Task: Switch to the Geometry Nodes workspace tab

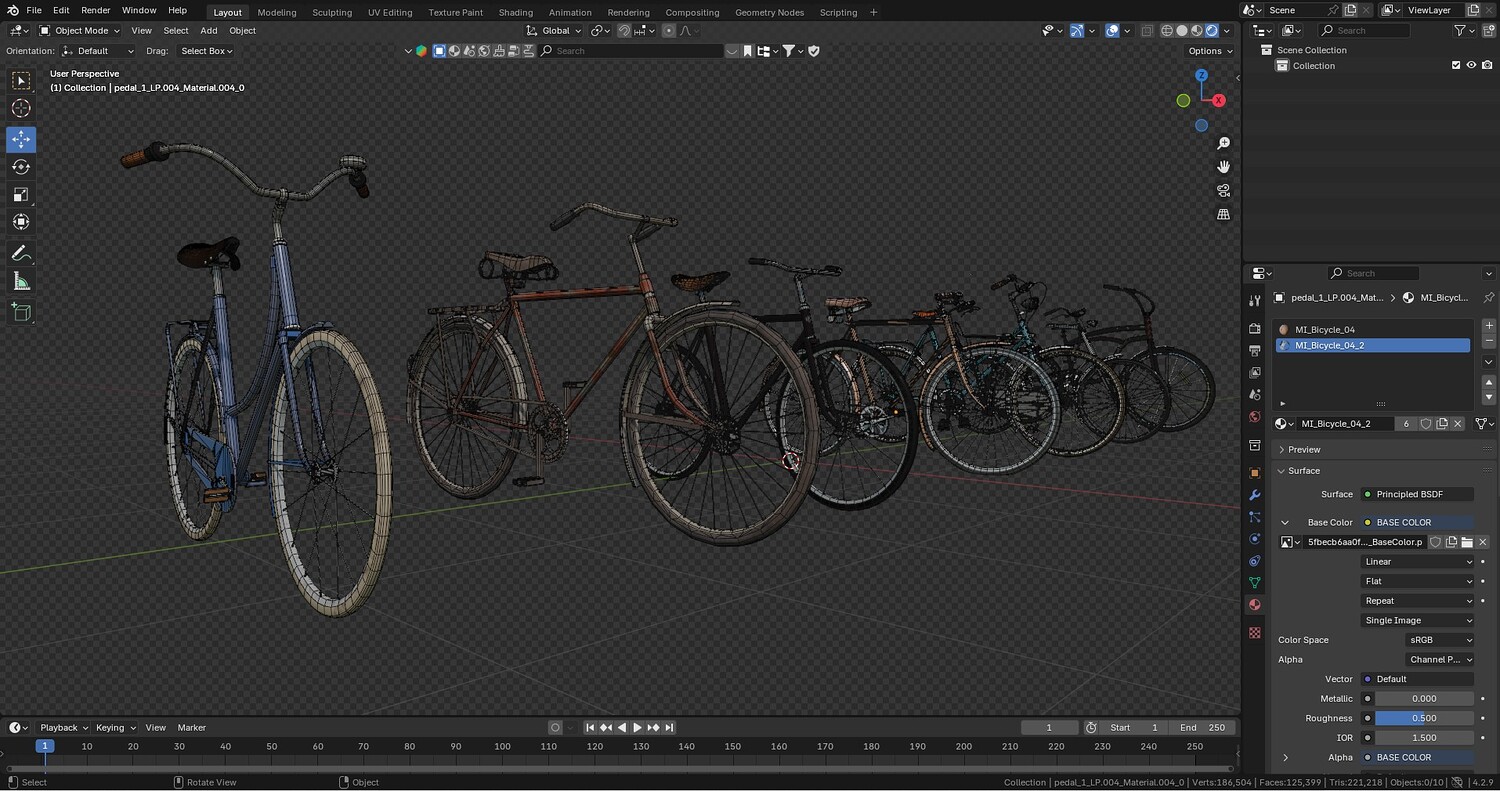Action: coord(769,12)
